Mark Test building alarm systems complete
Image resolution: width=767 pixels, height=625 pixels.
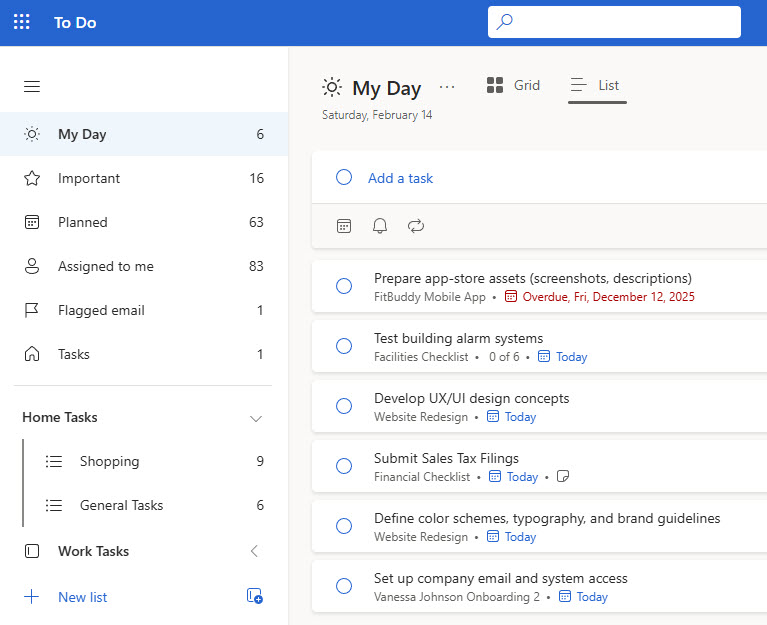click(344, 346)
